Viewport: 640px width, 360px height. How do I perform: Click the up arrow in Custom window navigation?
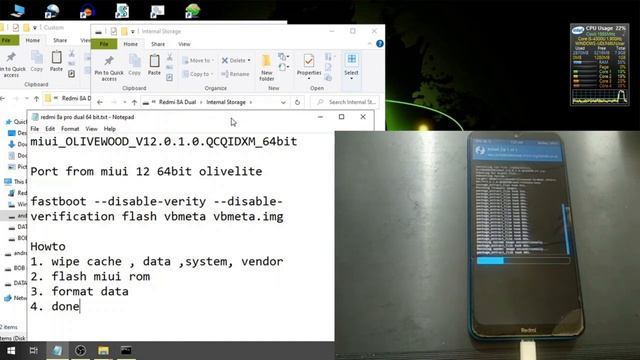pos(36,98)
